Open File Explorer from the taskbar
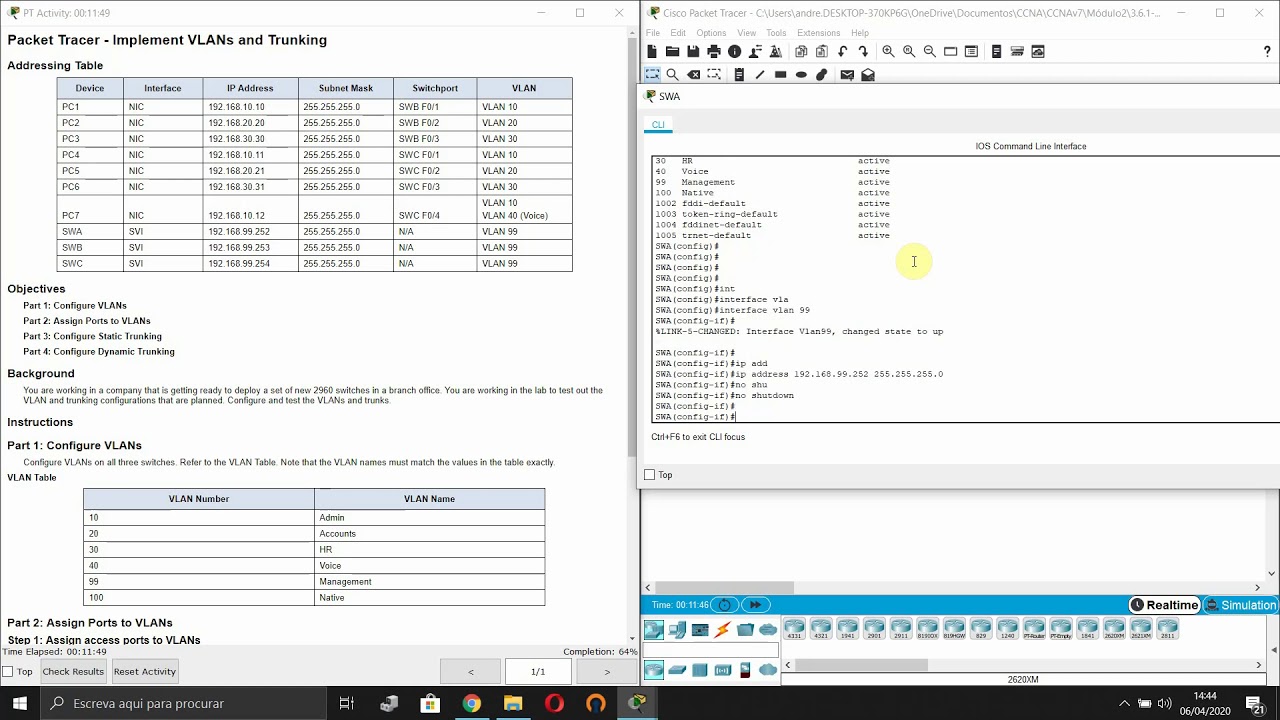 point(513,703)
